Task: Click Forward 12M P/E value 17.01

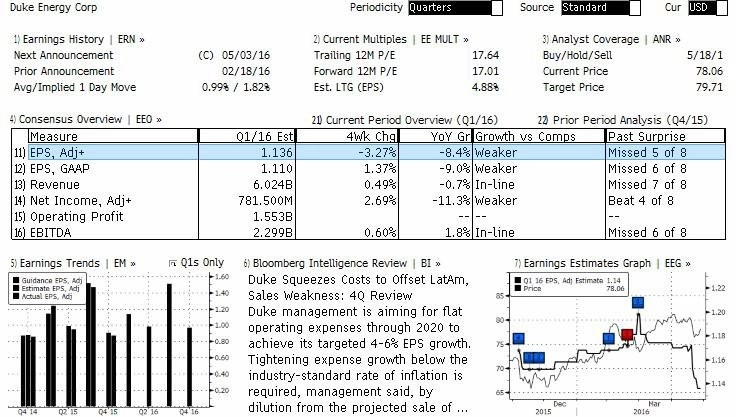Action: click(485, 71)
